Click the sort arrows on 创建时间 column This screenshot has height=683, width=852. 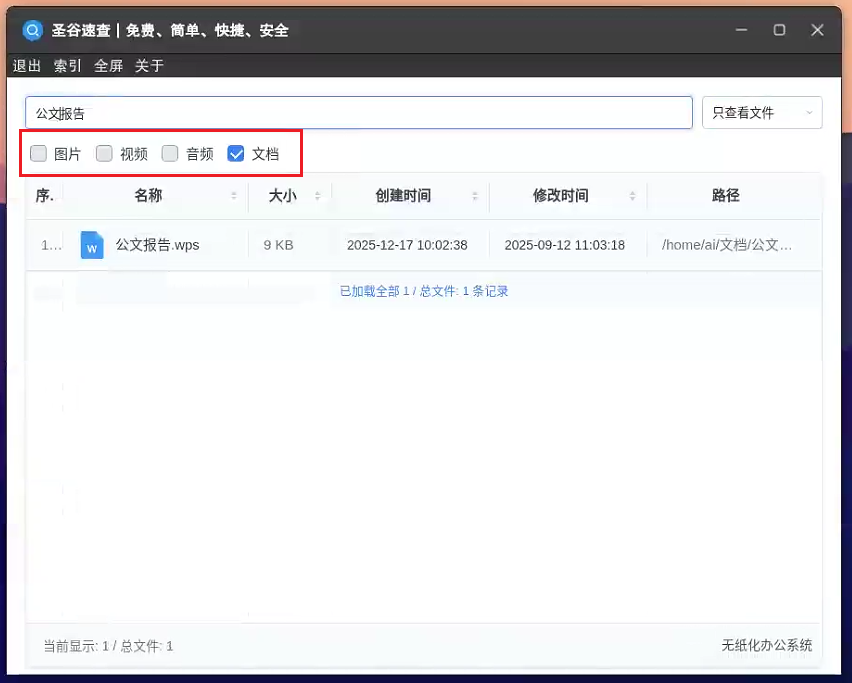(475, 196)
